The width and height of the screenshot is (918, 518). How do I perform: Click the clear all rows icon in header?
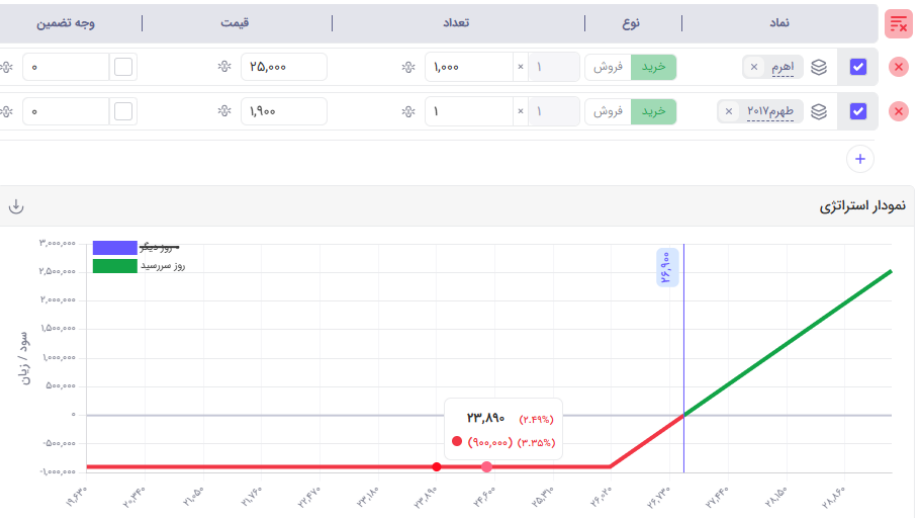(x=898, y=24)
